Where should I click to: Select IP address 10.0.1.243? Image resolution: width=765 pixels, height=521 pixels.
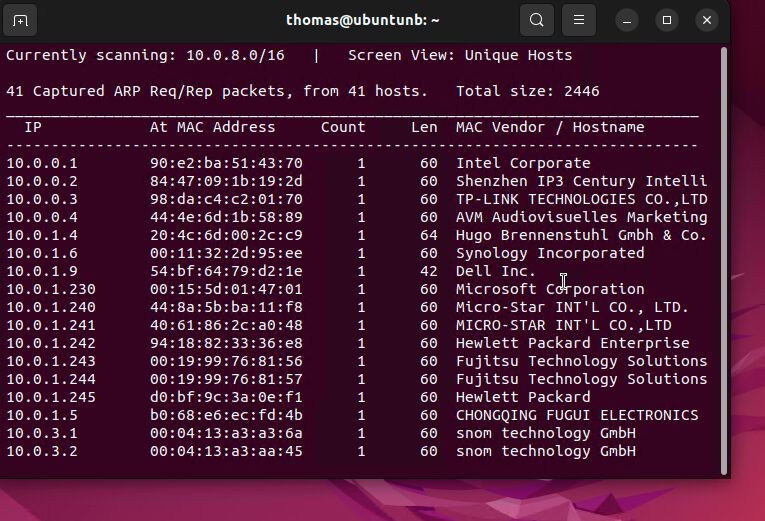pos(51,361)
